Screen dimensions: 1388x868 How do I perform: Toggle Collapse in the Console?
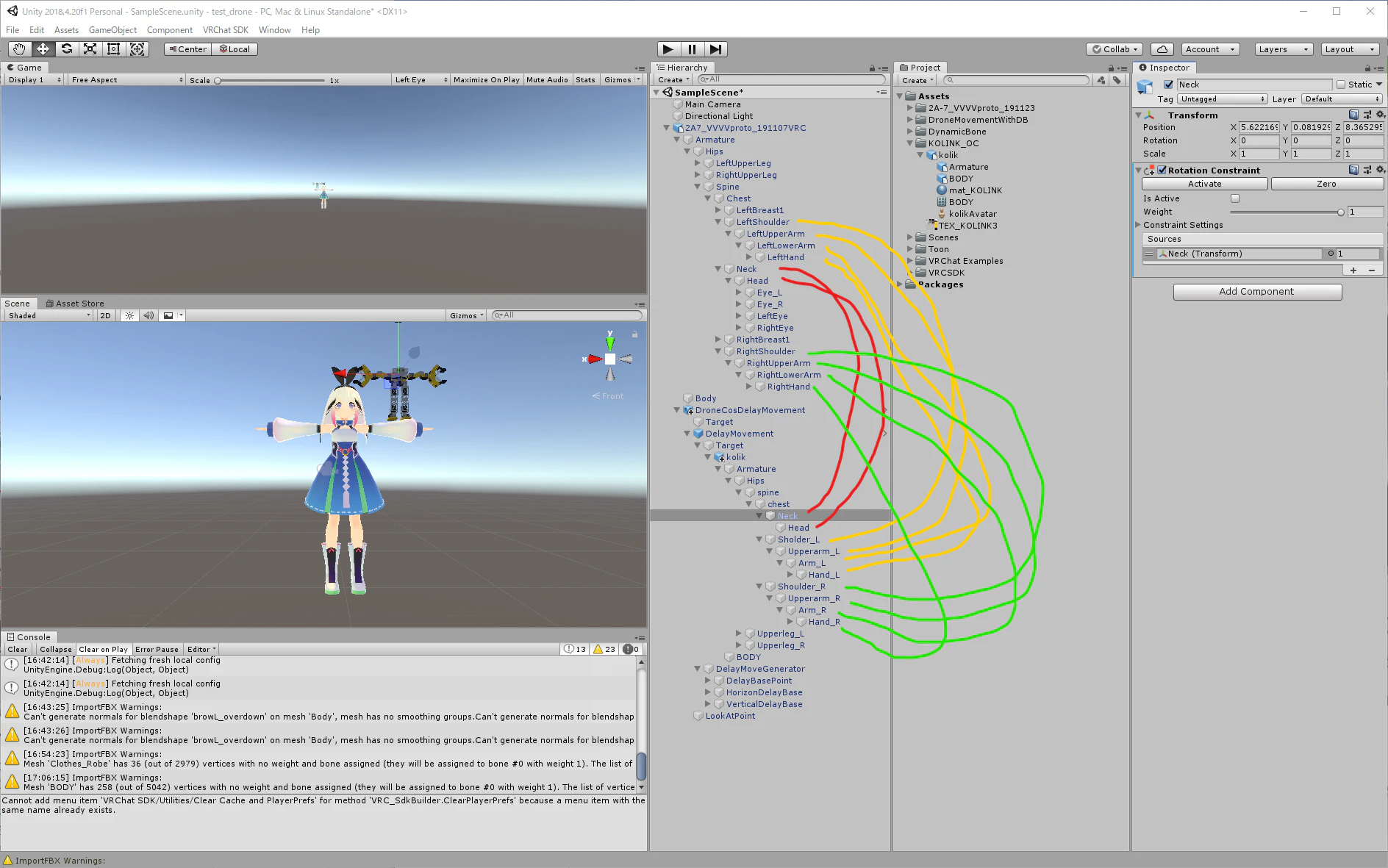[56, 649]
